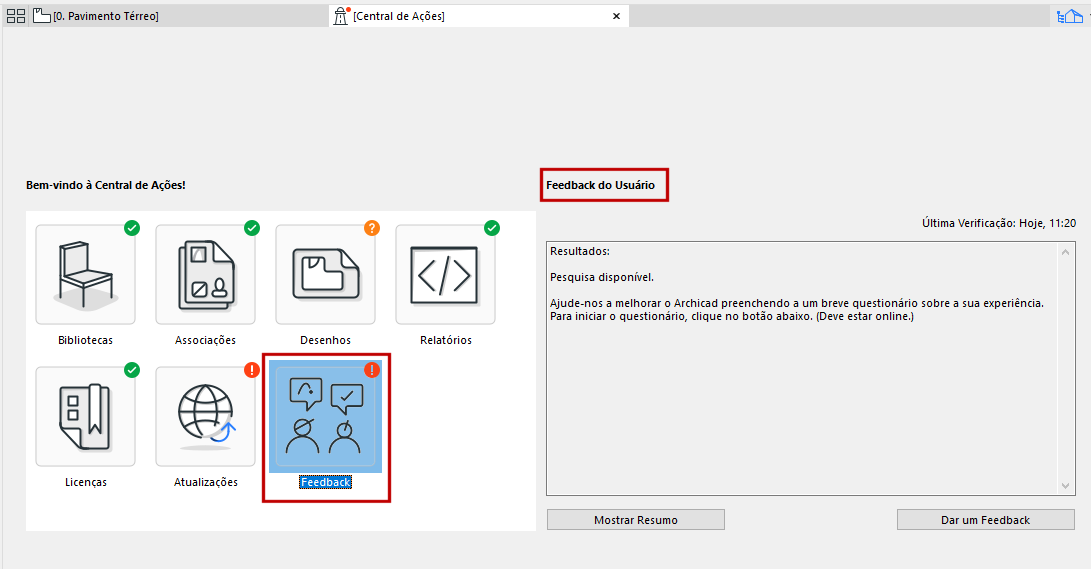Click the floor plan tab icon
The height and width of the screenshot is (569, 1091).
42,15
